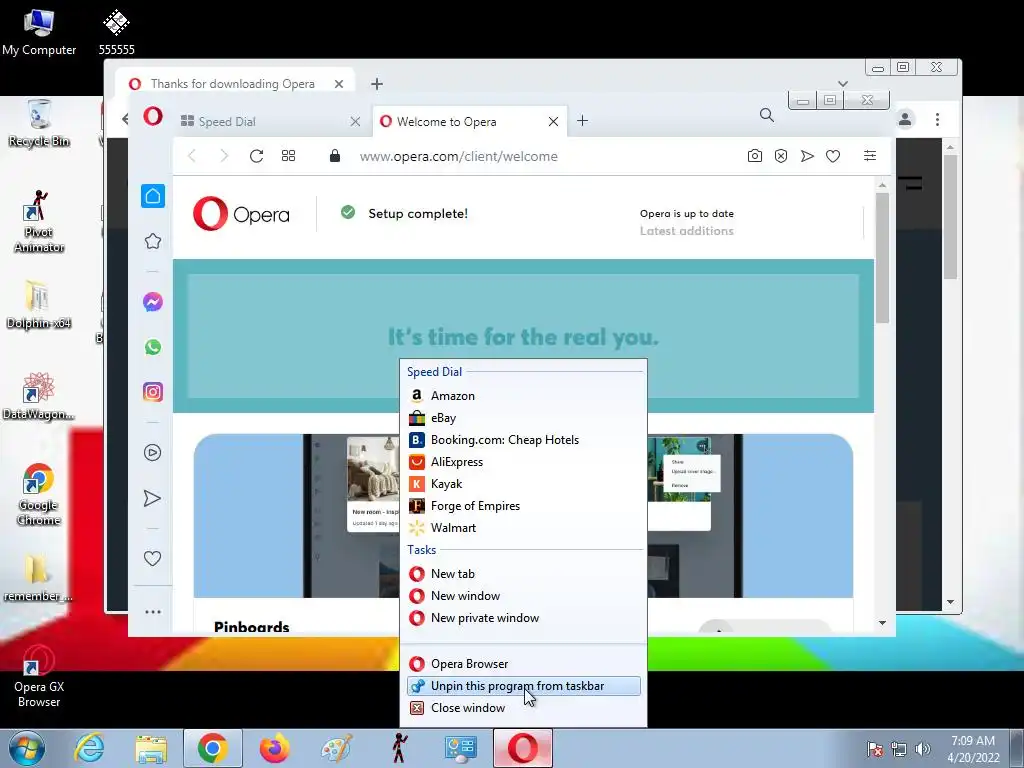Open Firefox from taskbar
Viewport: 1024px width, 768px height.
(x=274, y=748)
